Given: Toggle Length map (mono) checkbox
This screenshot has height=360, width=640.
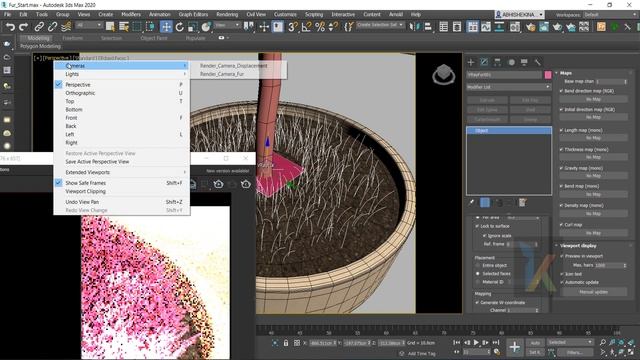Looking at the screenshot, I should coord(562,130).
